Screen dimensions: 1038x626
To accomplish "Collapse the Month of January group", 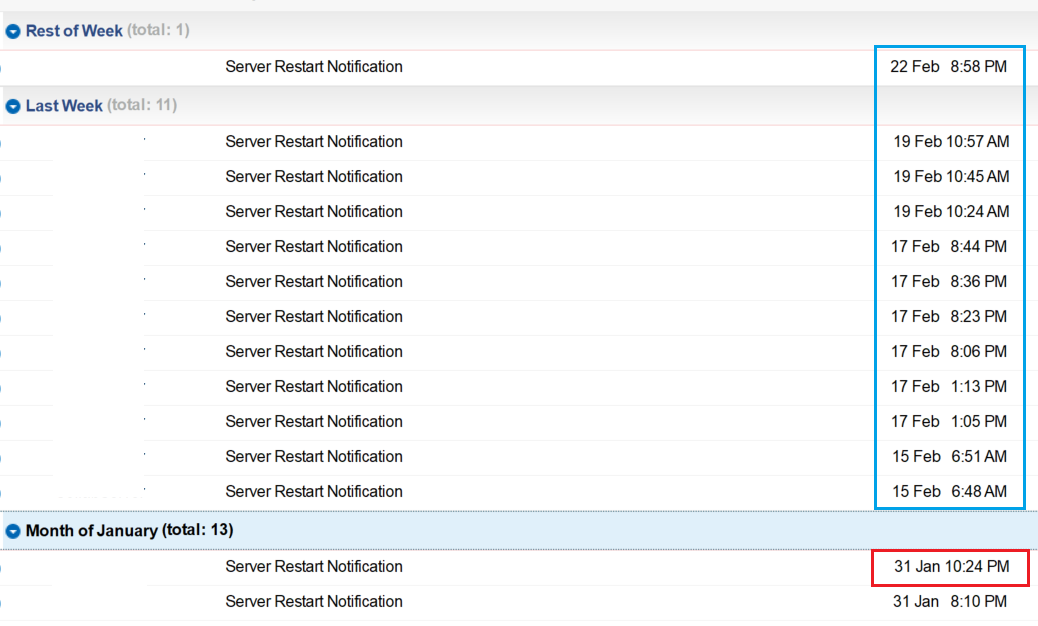I will (x=13, y=531).
